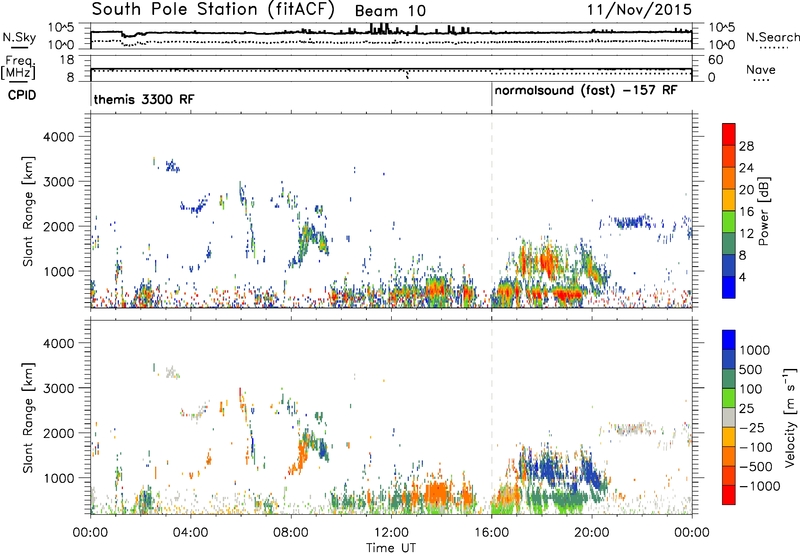The width and height of the screenshot is (800, 554).
Task: Click the '1000' velocity colorbar tick
Action: [754, 350]
